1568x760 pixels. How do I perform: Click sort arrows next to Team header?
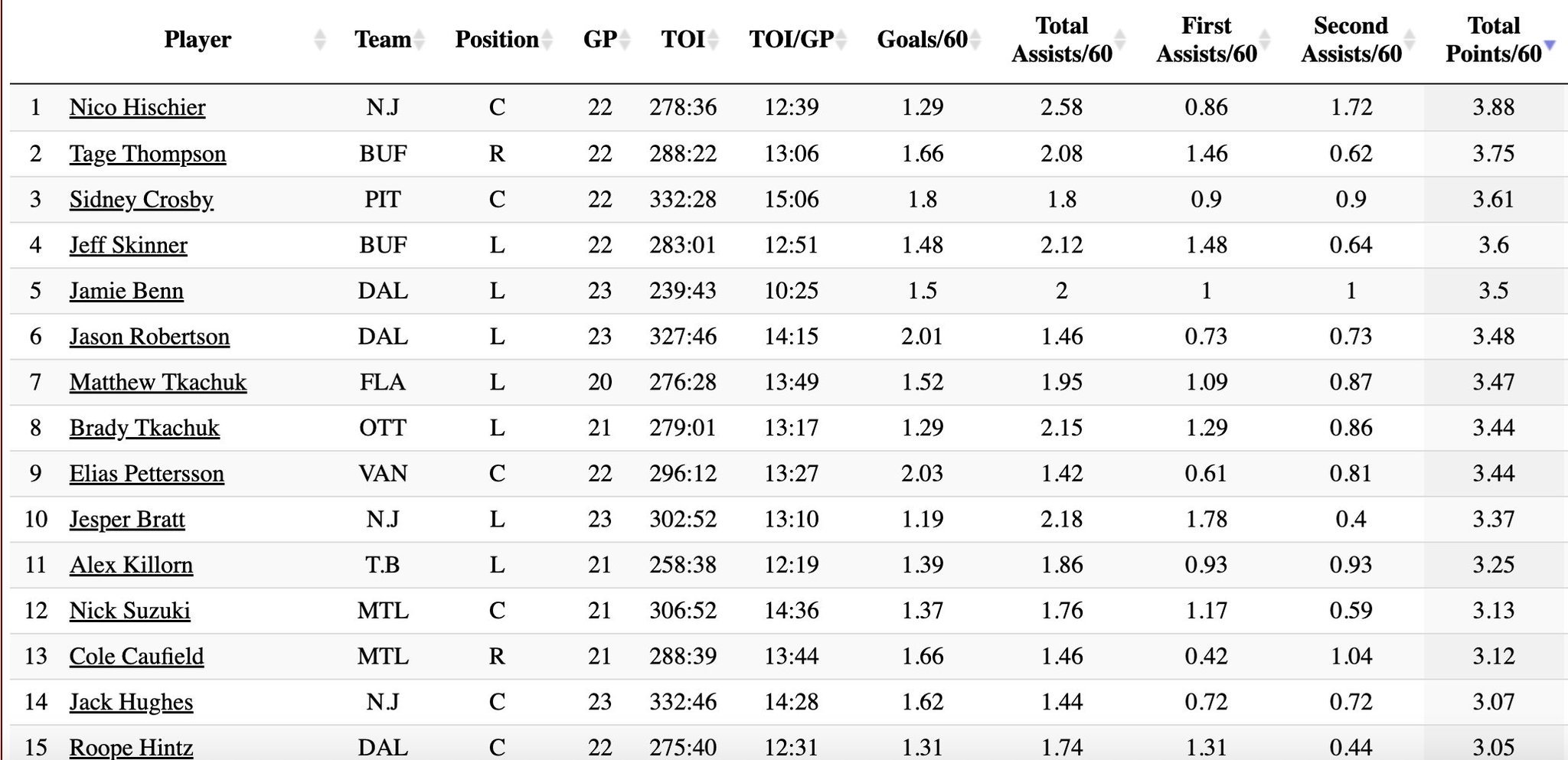pyautogui.click(x=418, y=40)
